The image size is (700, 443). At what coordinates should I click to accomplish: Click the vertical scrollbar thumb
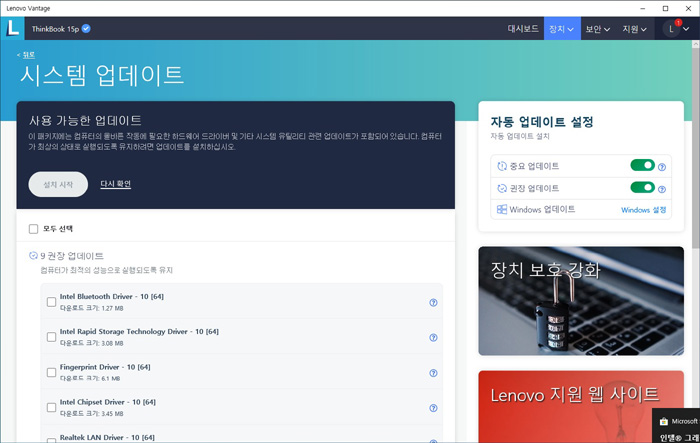click(x=696, y=147)
